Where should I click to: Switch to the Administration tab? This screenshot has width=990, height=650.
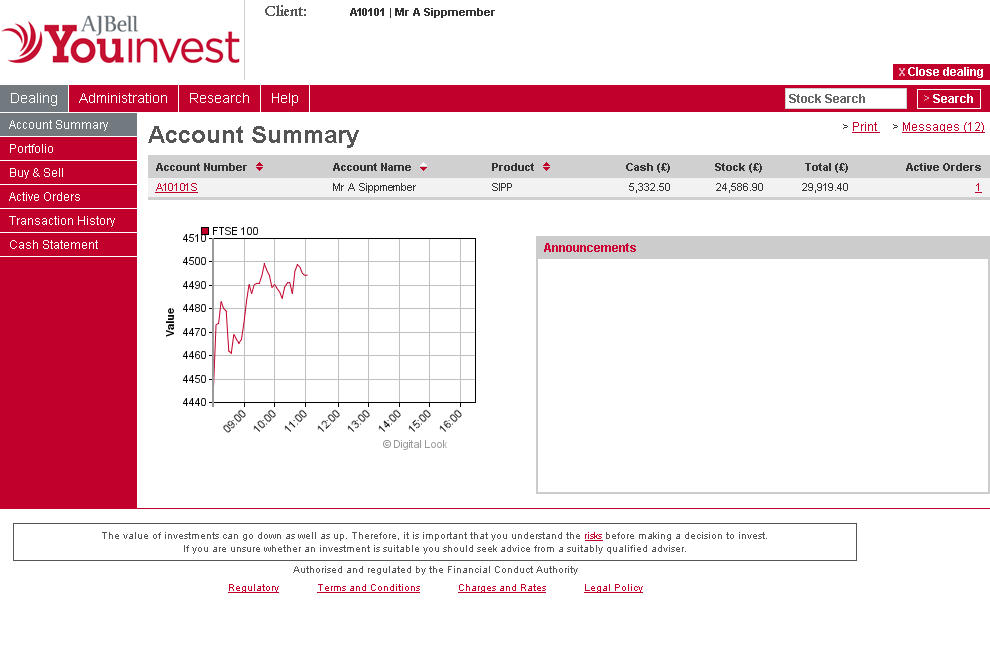pyautogui.click(x=123, y=98)
